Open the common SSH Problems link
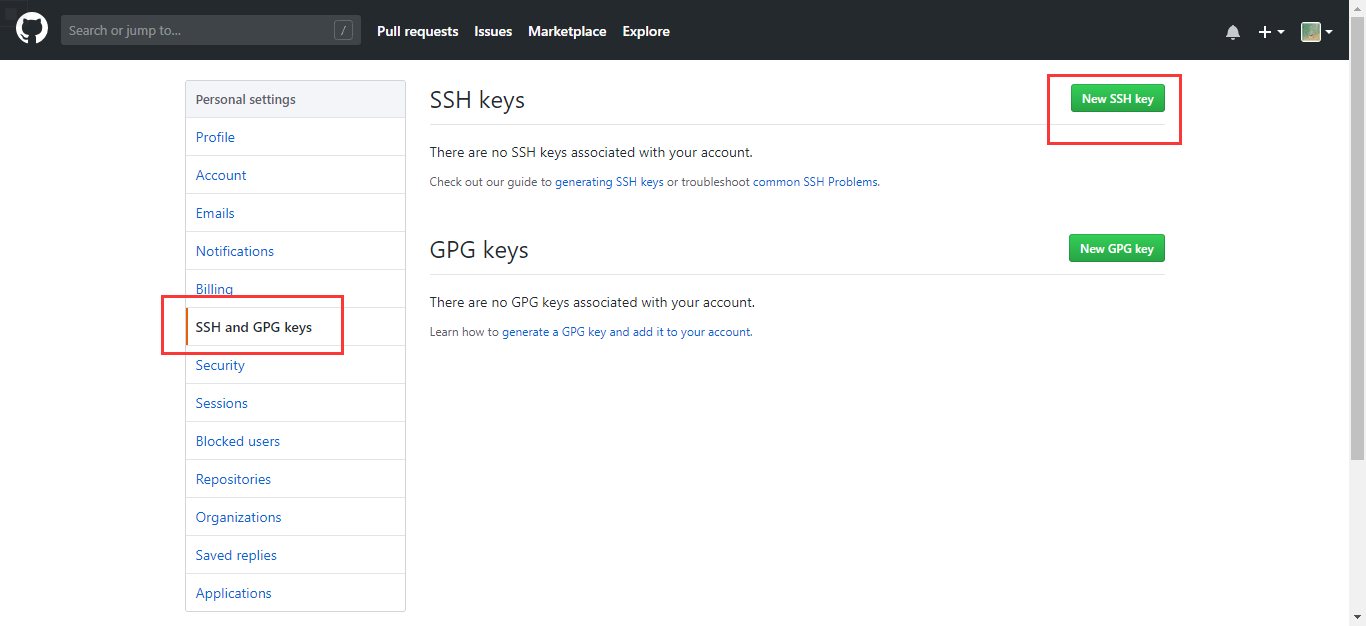This screenshot has height=626, width=1366. pyautogui.click(x=815, y=182)
